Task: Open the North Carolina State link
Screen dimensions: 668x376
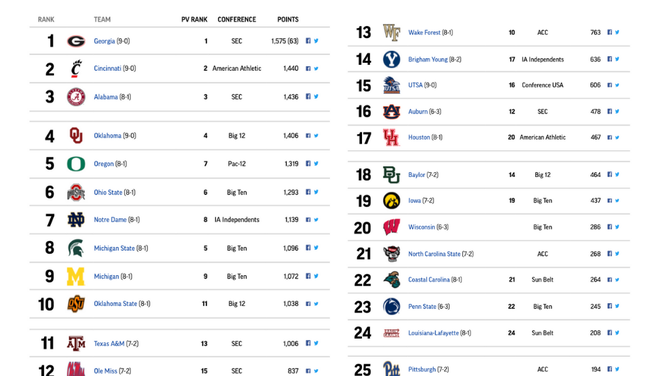Action: point(434,254)
